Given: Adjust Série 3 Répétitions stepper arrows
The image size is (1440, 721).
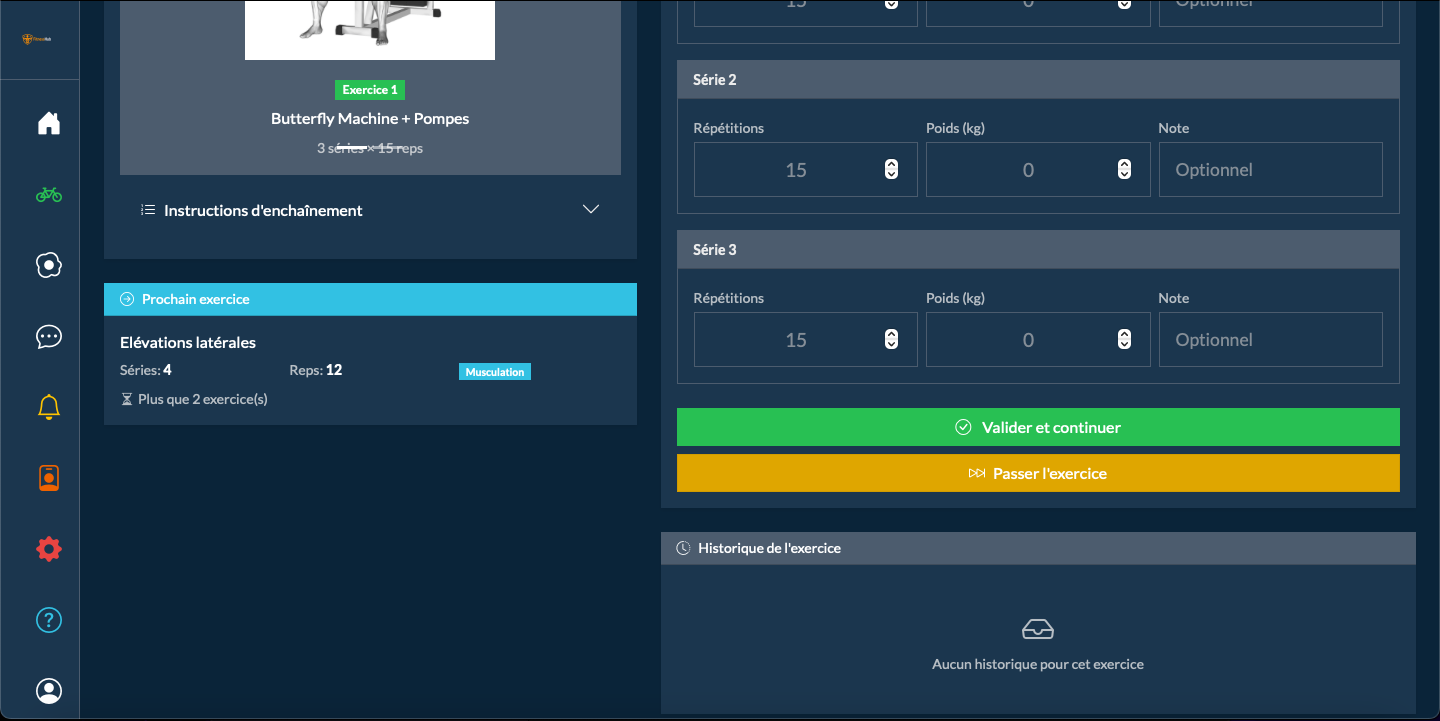Looking at the screenshot, I should [x=891, y=340].
